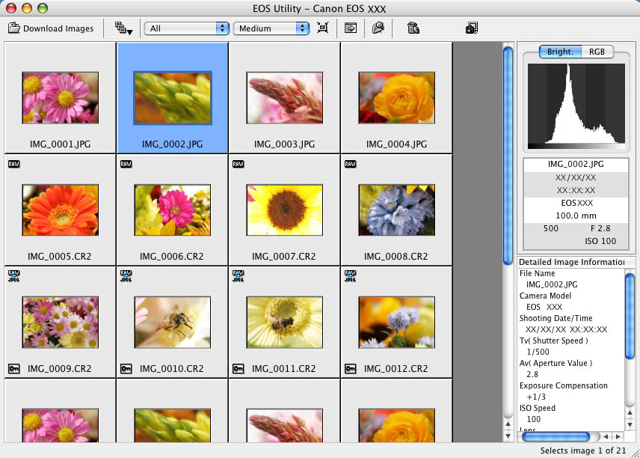
Task: Click the F 2.8 aperture summary text
Action: tap(600, 228)
